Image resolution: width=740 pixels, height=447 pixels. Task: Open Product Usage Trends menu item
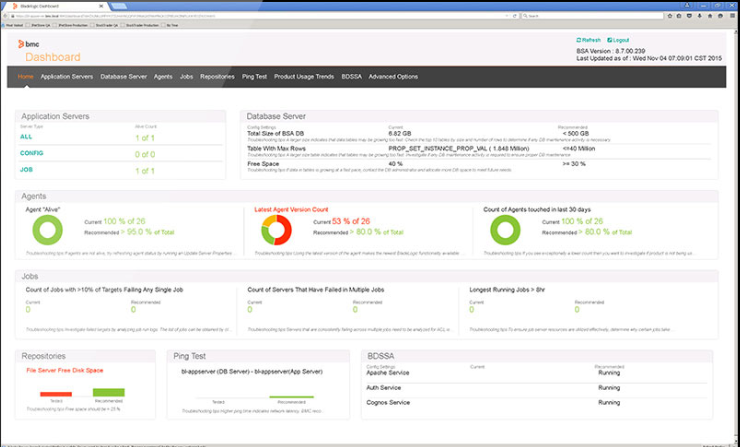pos(304,76)
